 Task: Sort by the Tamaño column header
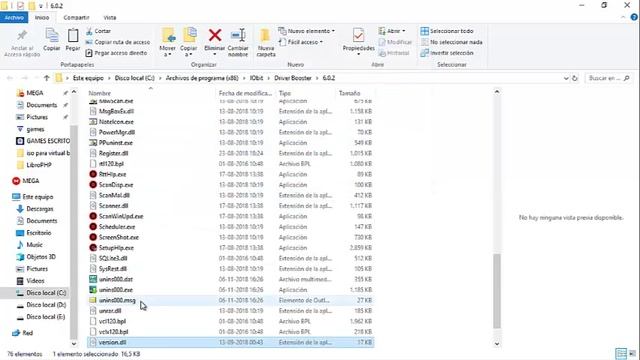pos(349,93)
